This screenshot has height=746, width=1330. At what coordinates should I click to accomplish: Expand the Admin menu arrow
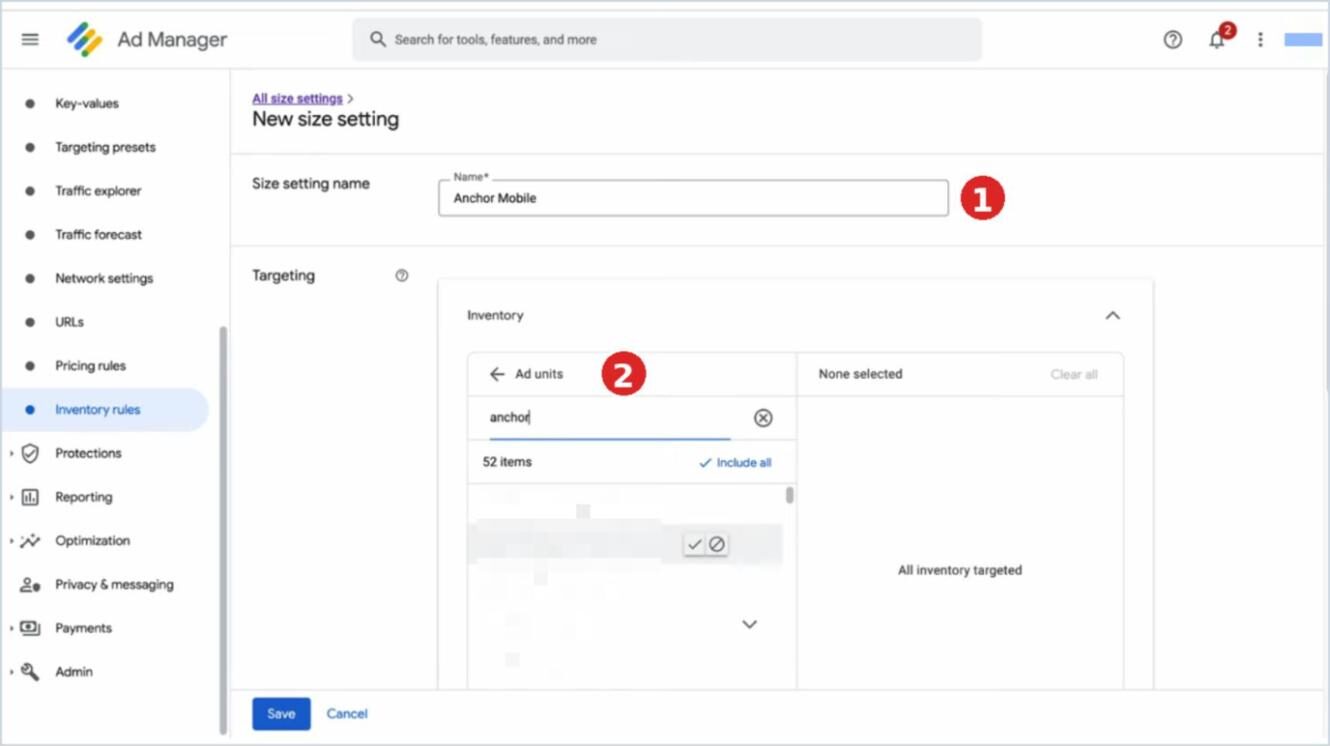11,672
